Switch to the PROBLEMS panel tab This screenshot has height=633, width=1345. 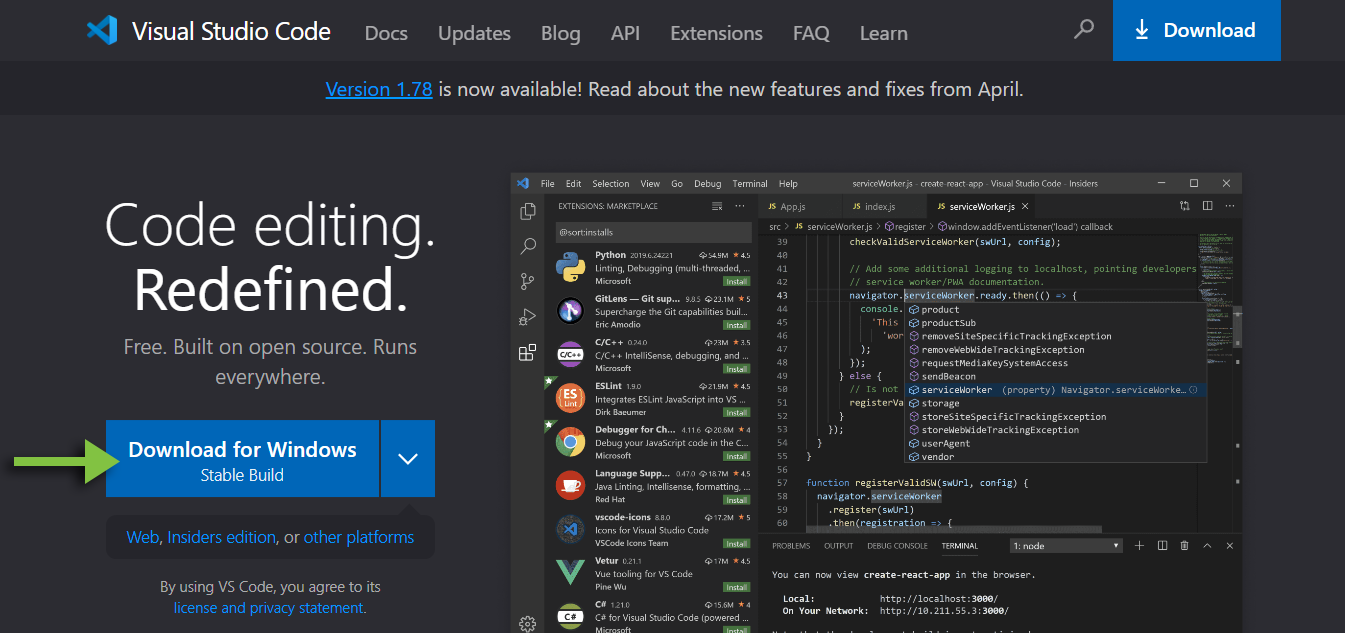pos(791,546)
